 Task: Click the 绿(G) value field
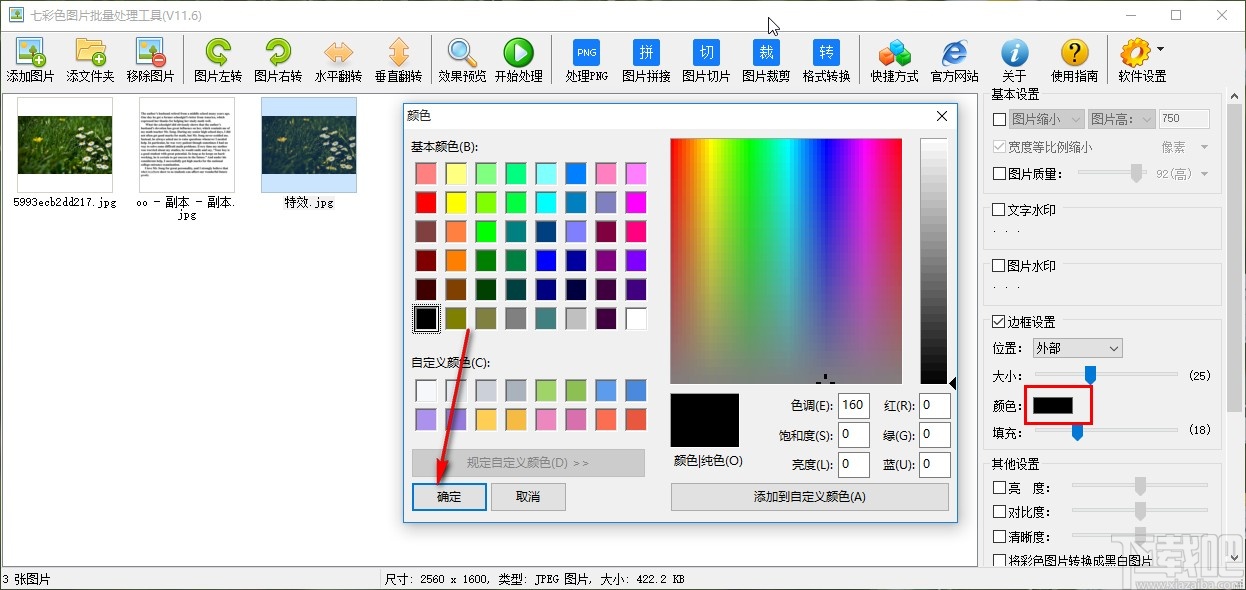[x=936, y=434]
